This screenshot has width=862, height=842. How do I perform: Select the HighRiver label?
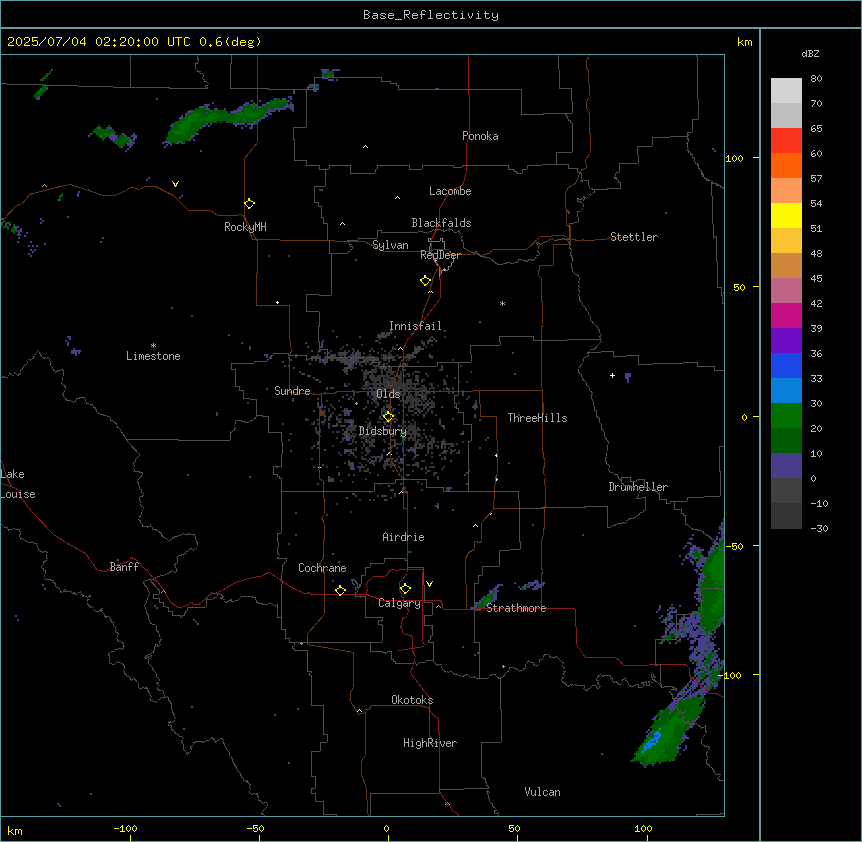(x=430, y=743)
